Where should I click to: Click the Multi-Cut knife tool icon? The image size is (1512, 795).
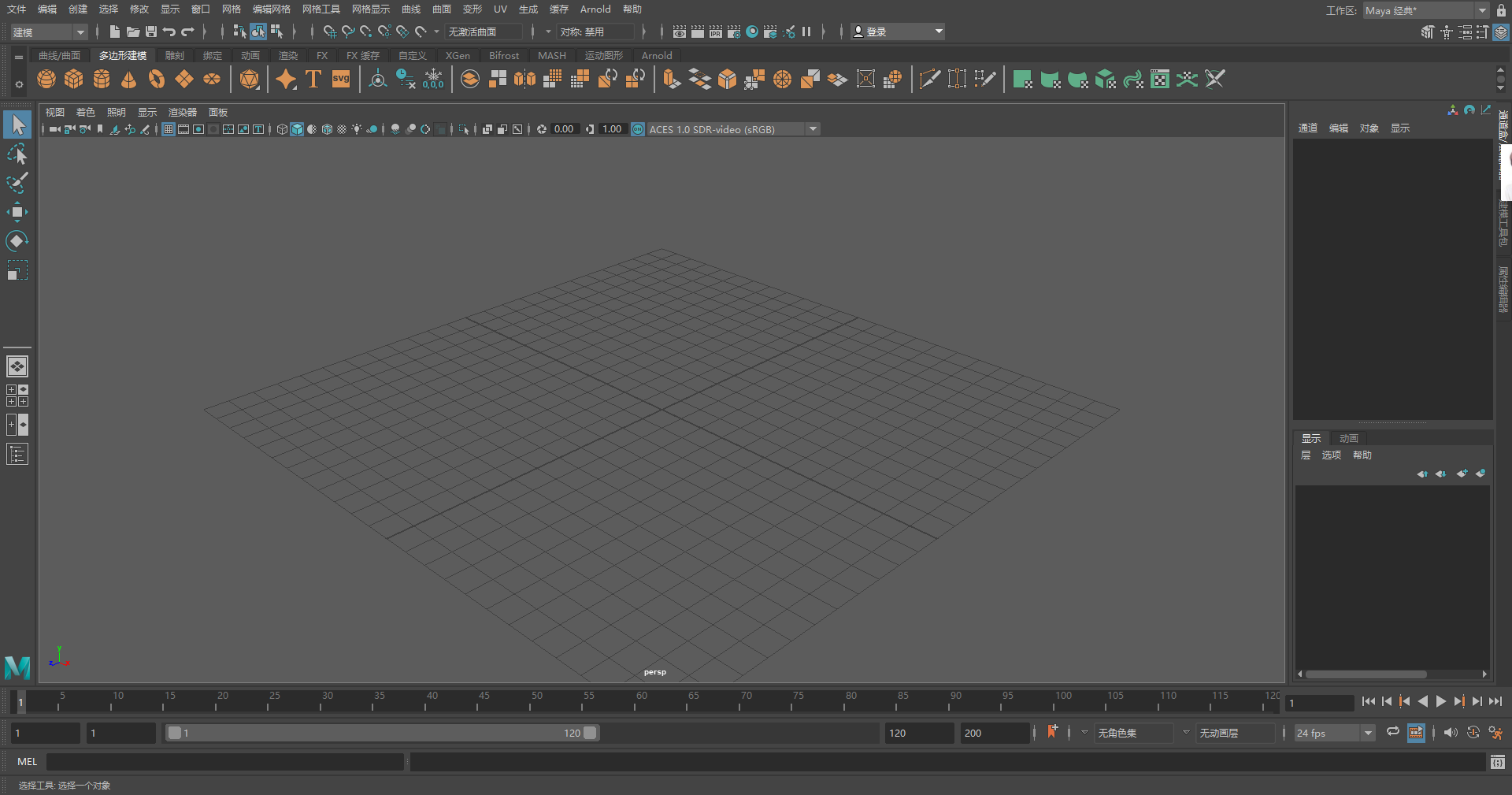[x=929, y=80]
